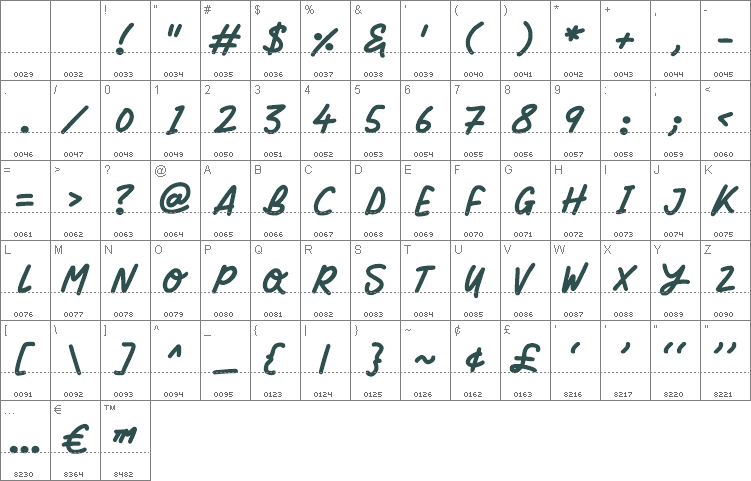Choose the at sign glyph
The height and width of the screenshot is (481, 751).
(x=175, y=200)
